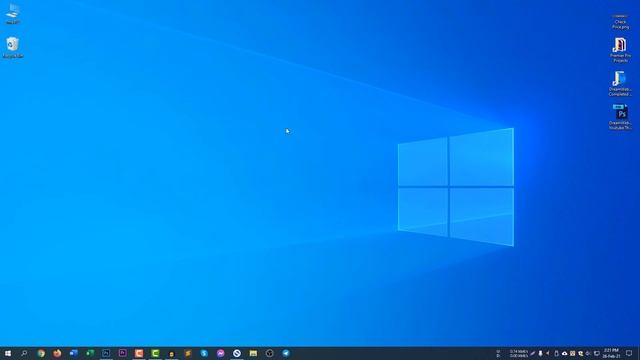The width and height of the screenshot is (640, 360).
Task: Select the Recycle Bin desktop icon
Action: 13,47
